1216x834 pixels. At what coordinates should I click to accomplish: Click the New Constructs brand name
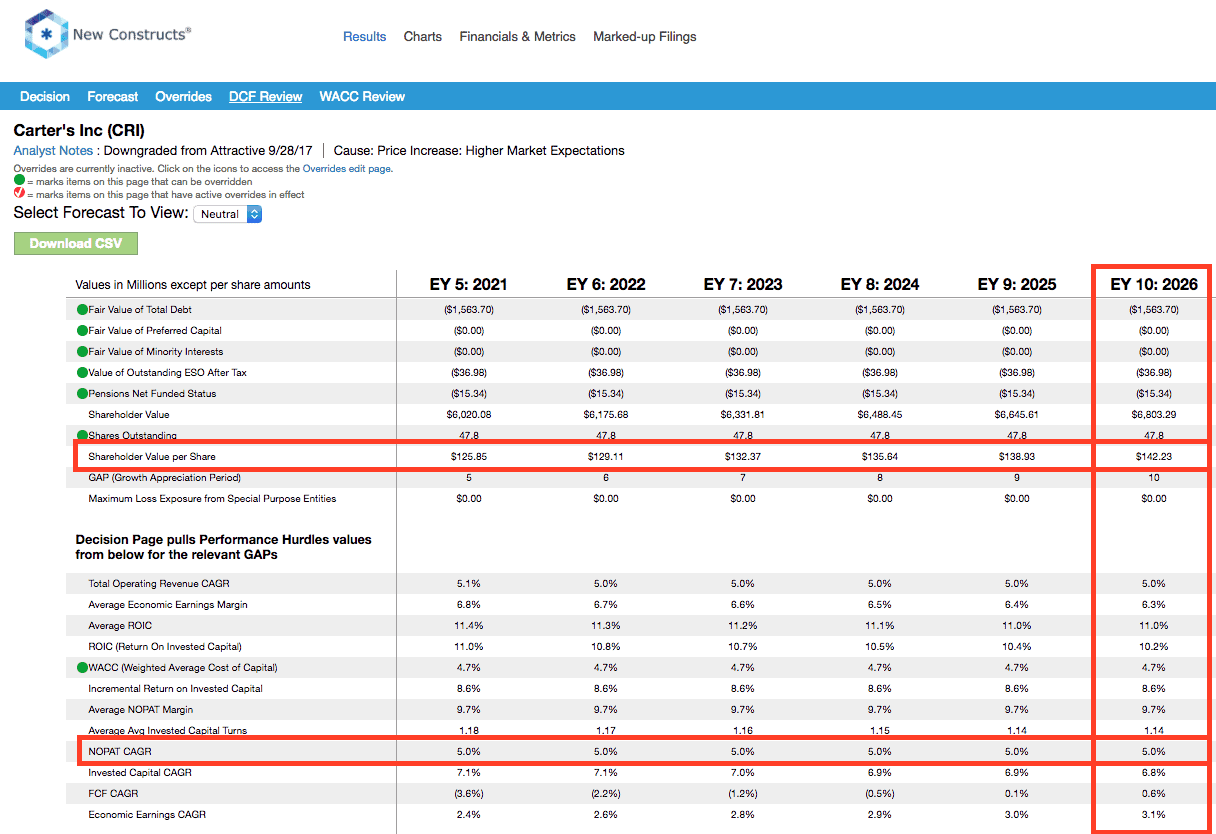[132, 34]
